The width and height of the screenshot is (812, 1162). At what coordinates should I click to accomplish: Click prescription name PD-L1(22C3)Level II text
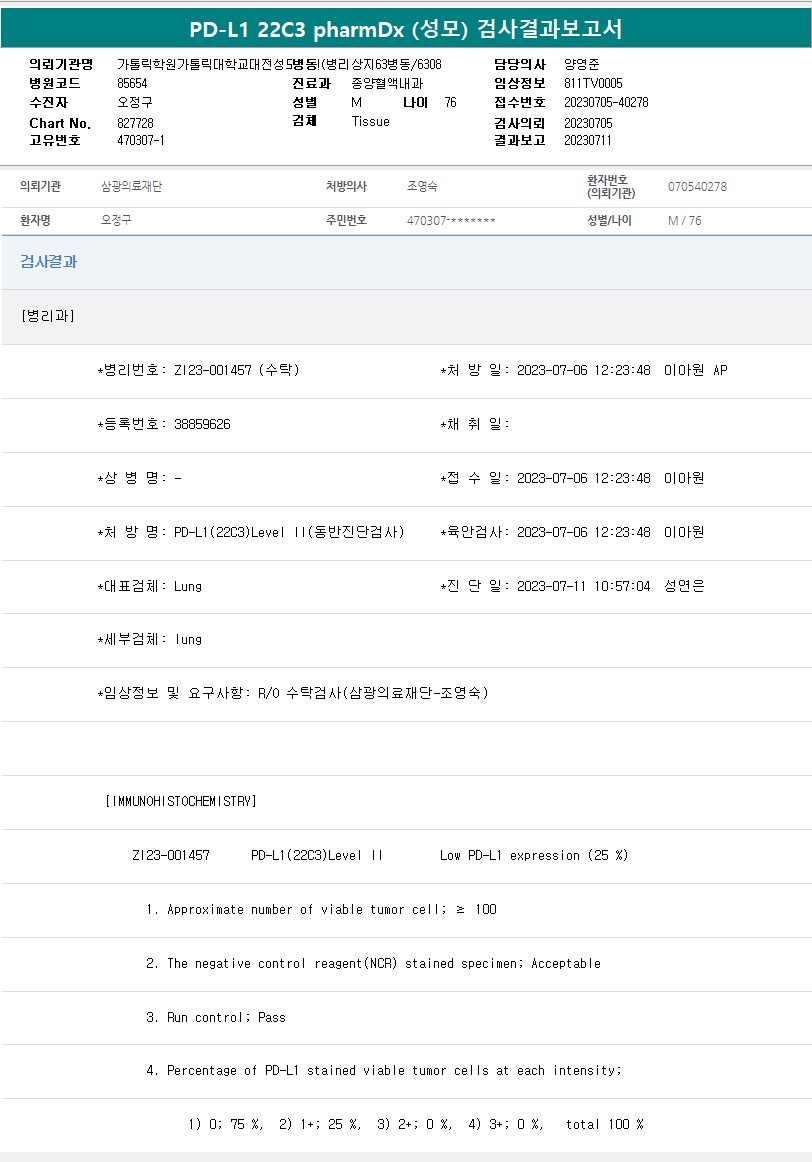click(x=289, y=532)
